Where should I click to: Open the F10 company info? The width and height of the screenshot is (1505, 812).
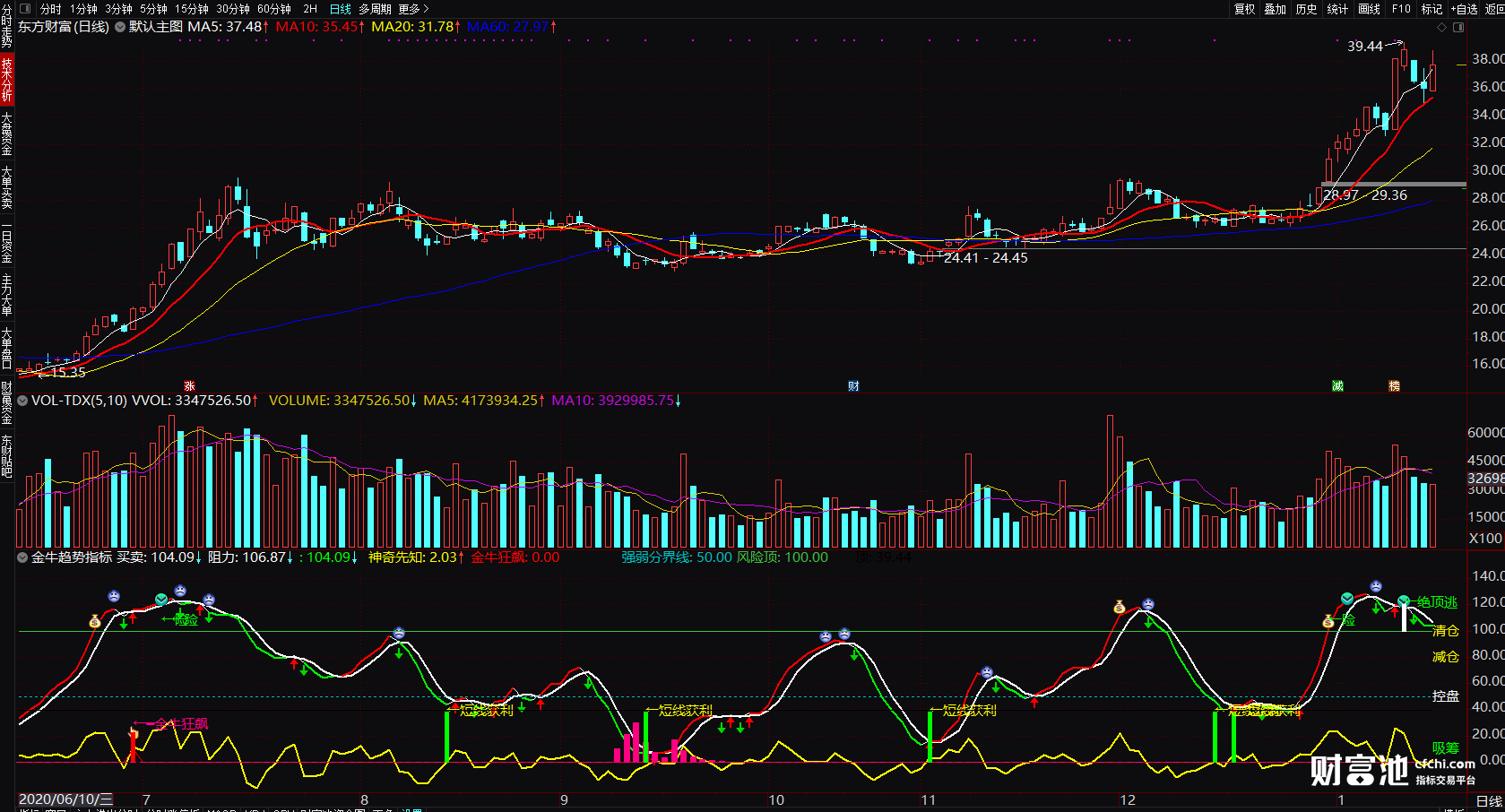tap(1401, 9)
